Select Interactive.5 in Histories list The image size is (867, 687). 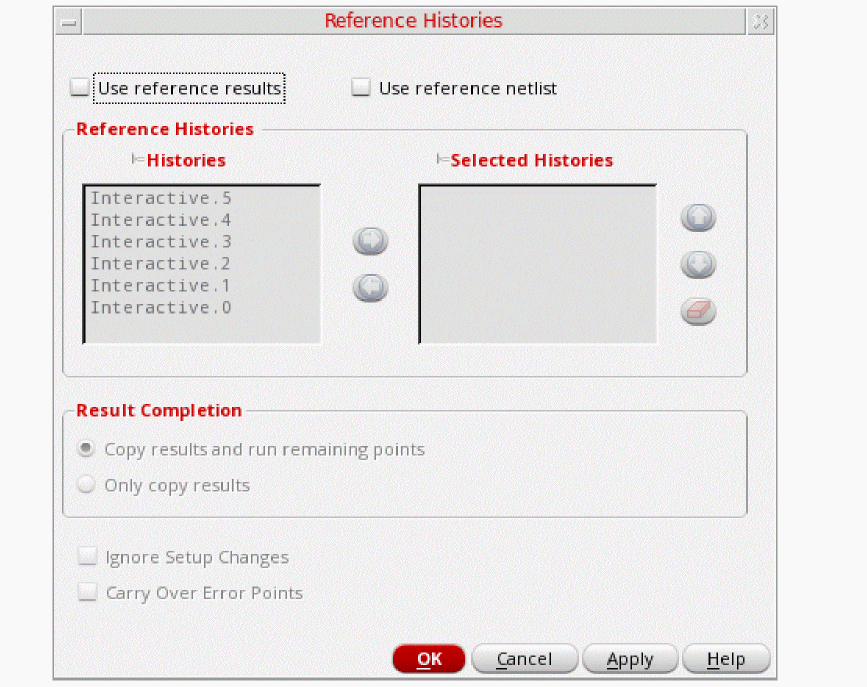(161, 198)
